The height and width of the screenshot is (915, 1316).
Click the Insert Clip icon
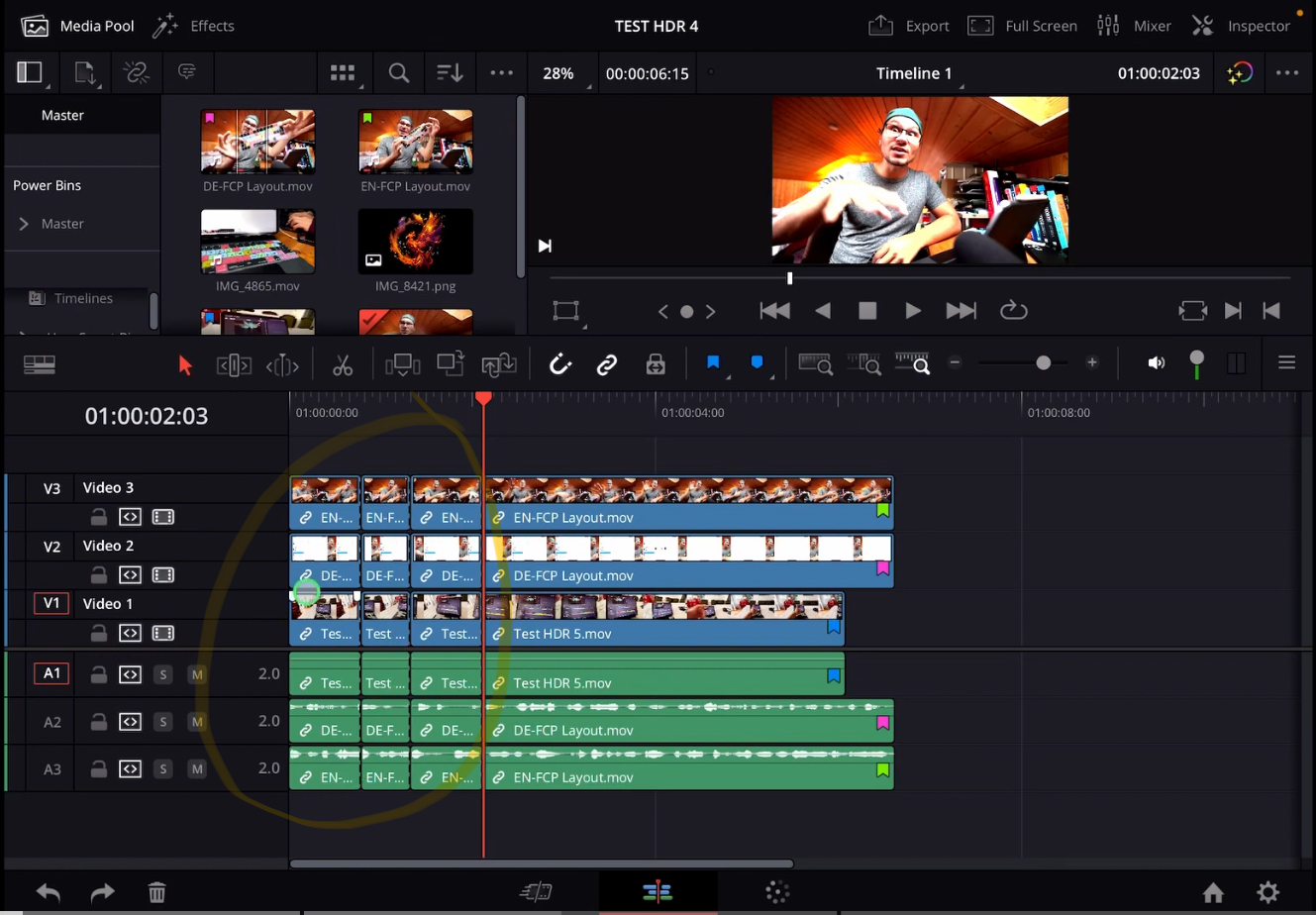(x=403, y=364)
